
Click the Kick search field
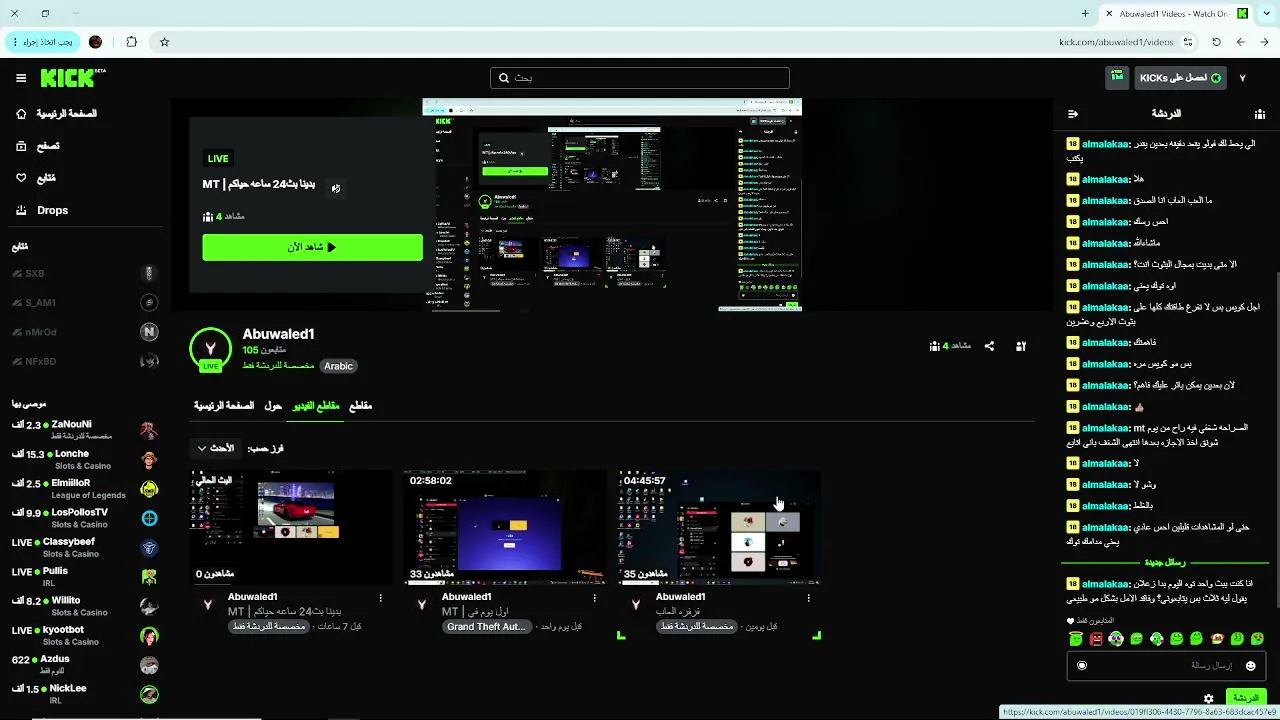click(x=640, y=78)
